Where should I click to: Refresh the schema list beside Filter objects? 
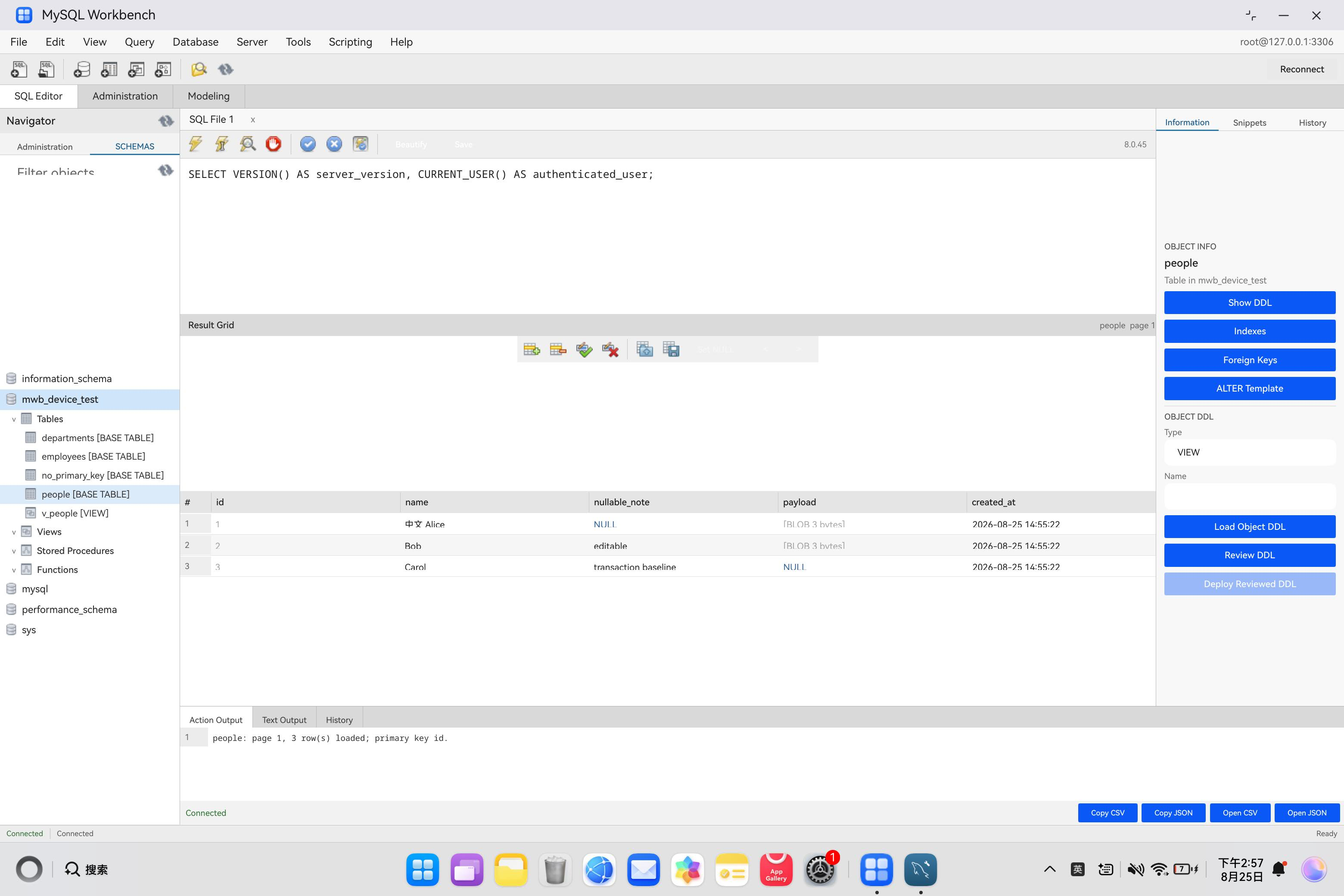(166, 170)
